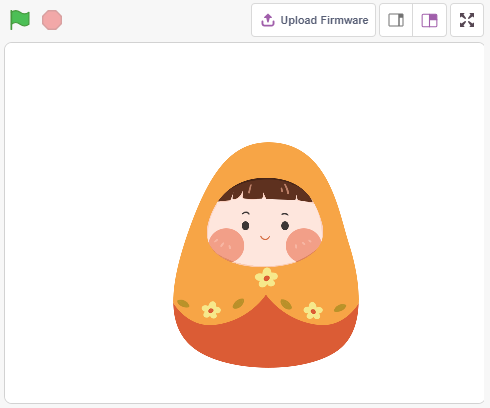Switch to large stage layout
Image resolution: width=490 pixels, height=408 pixels.
[429, 20]
